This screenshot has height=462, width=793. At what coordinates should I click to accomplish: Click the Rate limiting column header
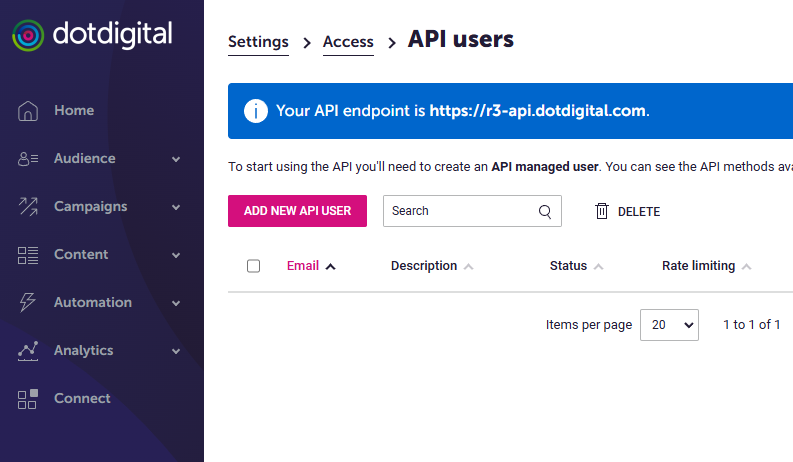[698, 266]
